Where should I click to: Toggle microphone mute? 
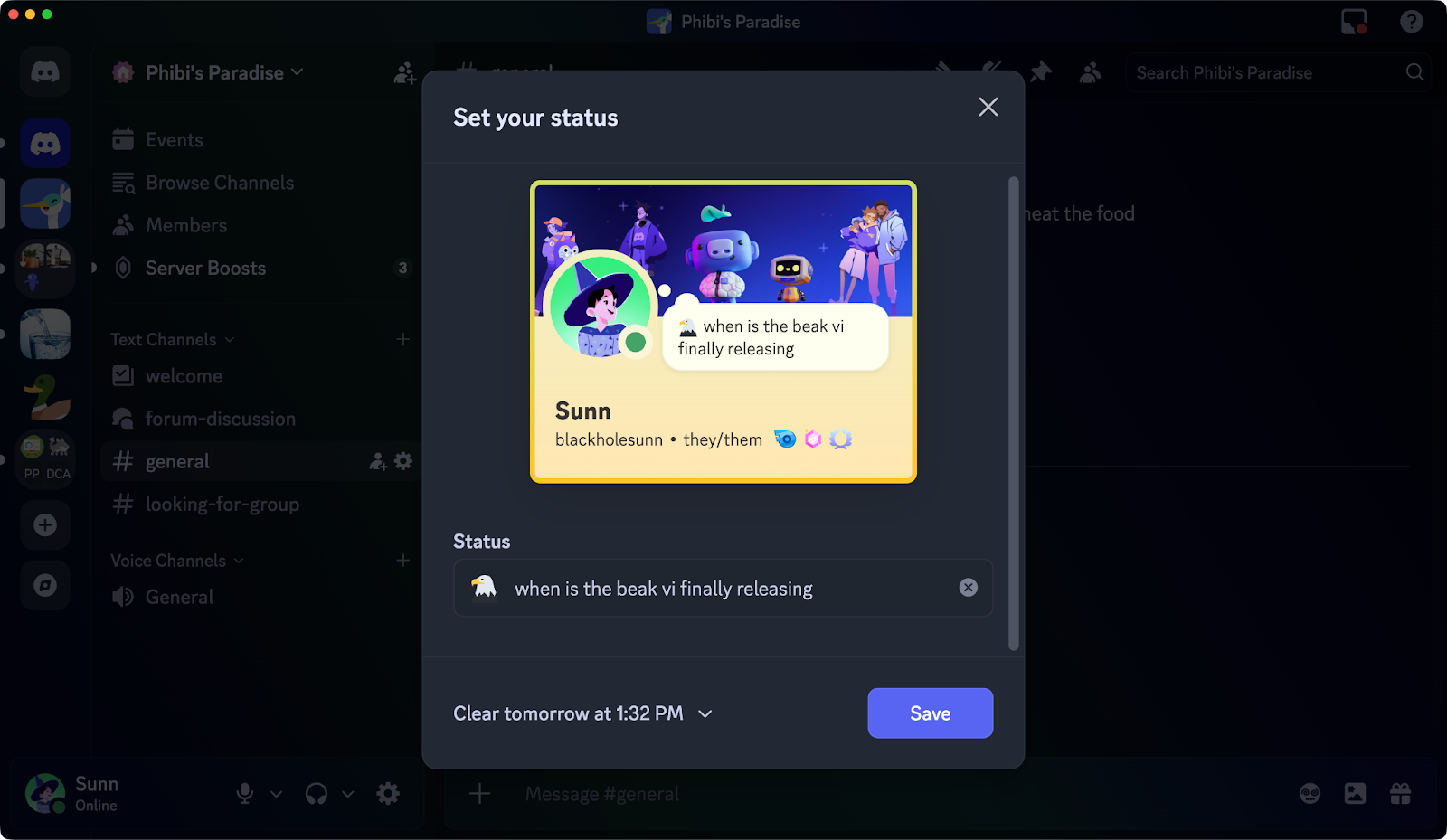pos(244,794)
